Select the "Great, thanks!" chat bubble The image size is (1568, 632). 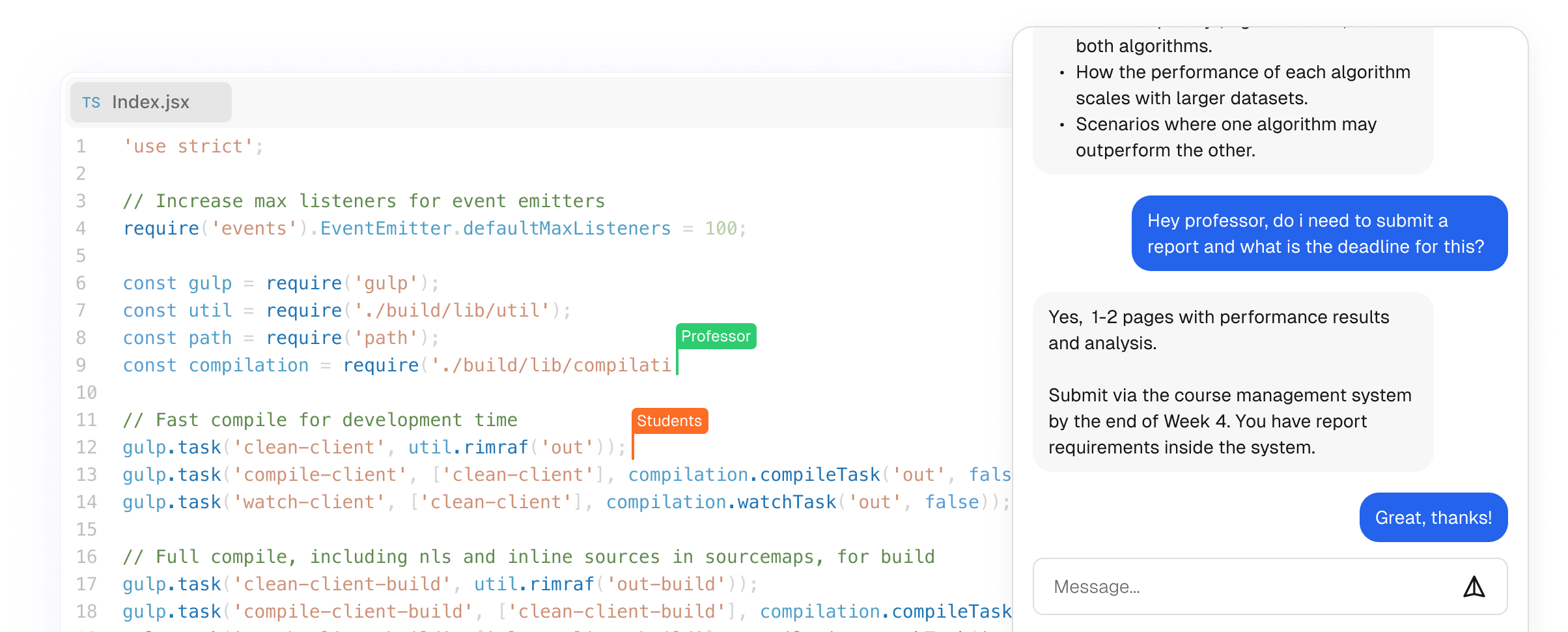point(1433,517)
